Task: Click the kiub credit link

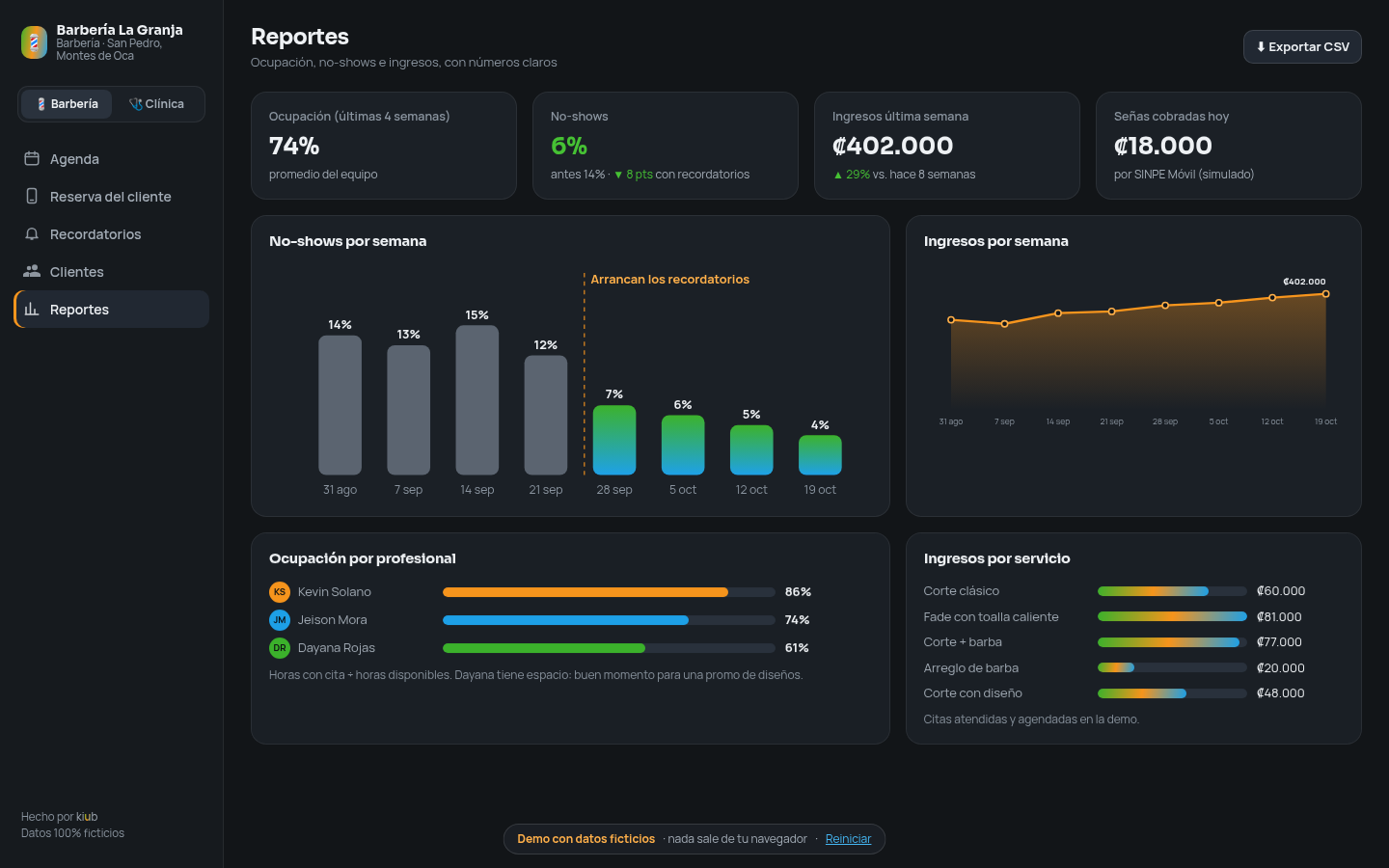Action: click(x=87, y=817)
